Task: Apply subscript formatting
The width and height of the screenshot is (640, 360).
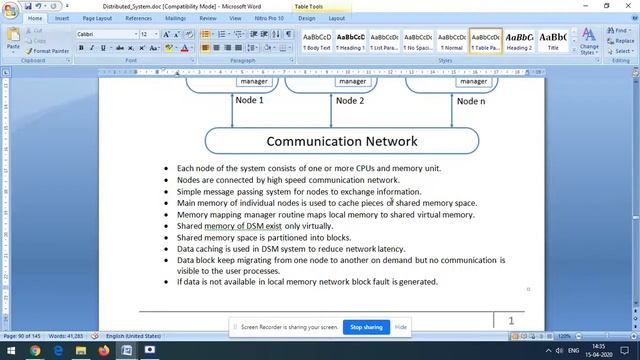Action: (131, 48)
